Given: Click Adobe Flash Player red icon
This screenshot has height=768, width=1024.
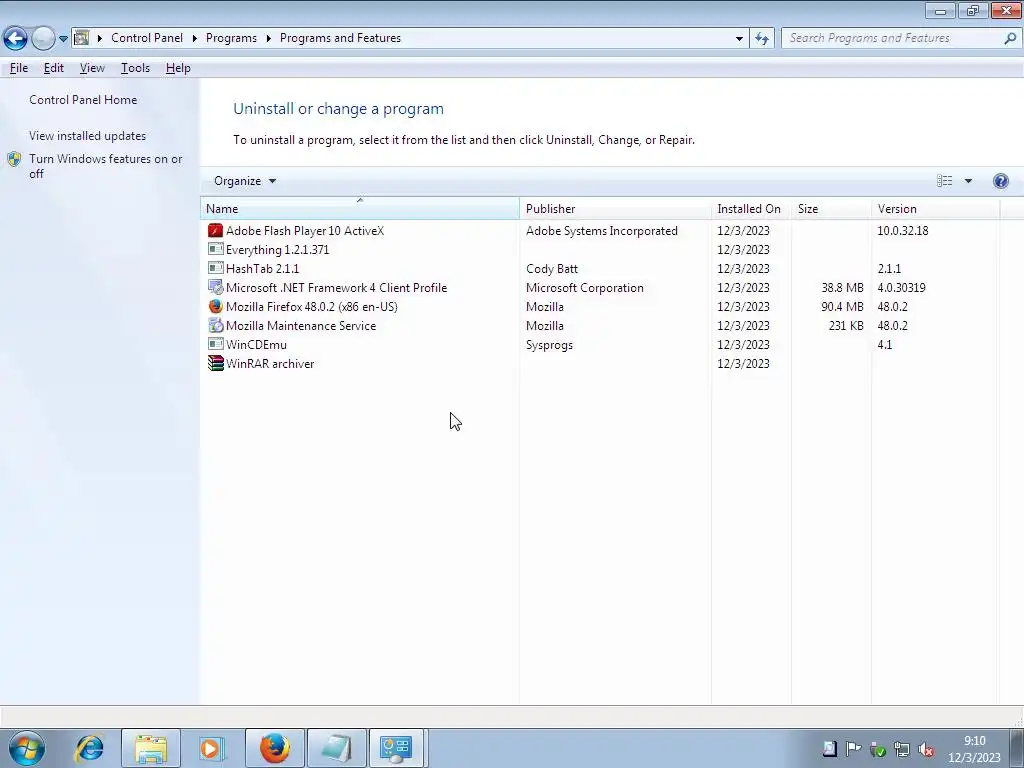Looking at the screenshot, I should pyautogui.click(x=216, y=231).
